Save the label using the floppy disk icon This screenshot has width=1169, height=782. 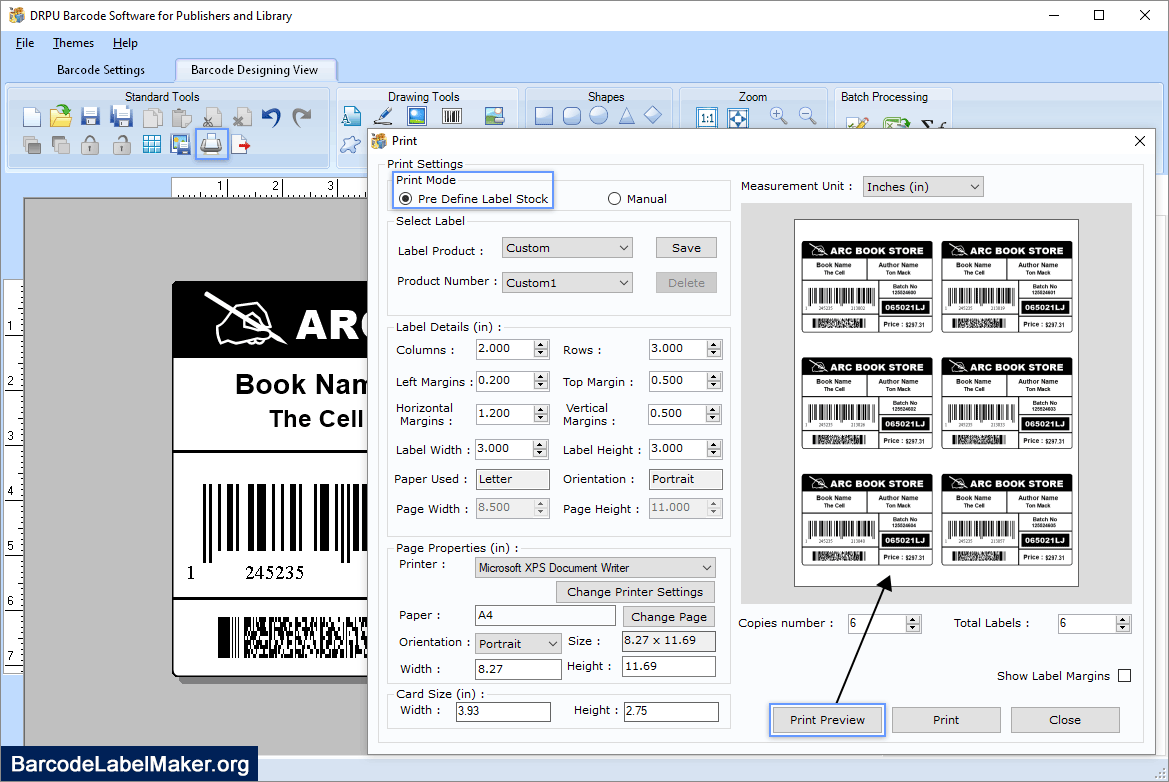coord(90,116)
